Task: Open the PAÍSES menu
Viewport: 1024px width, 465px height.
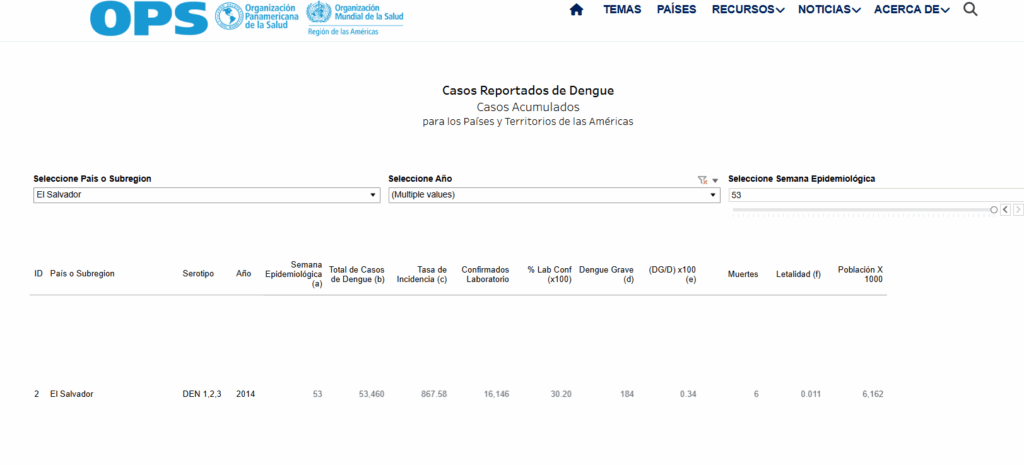Action: (x=677, y=10)
